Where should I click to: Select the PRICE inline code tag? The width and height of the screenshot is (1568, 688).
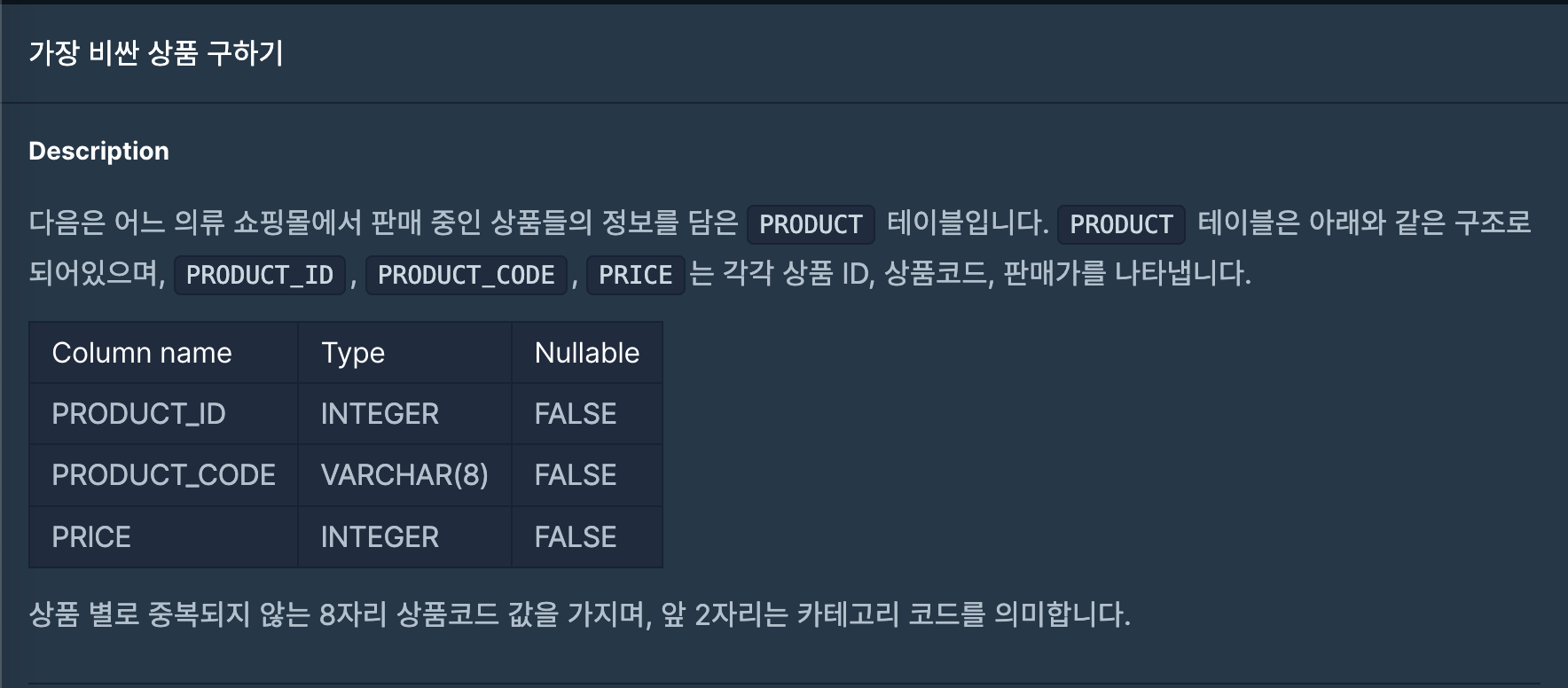click(635, 275)
